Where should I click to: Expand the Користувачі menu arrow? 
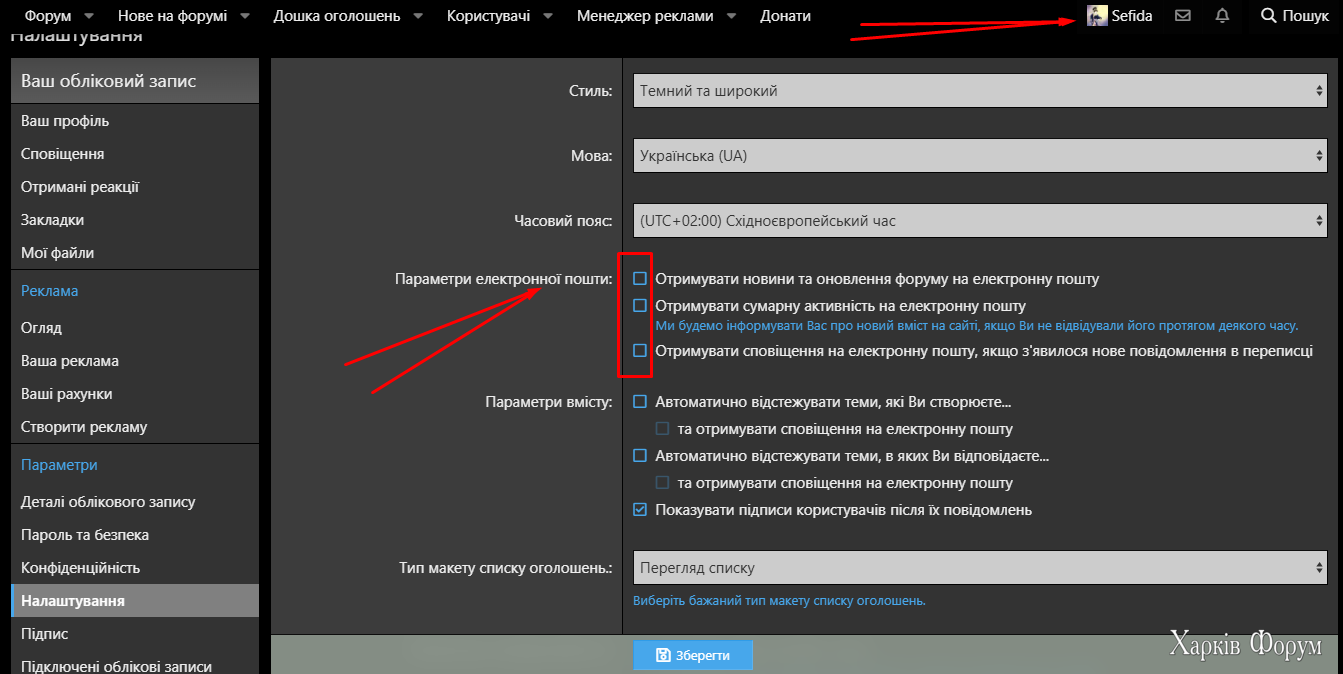(548, 16)
